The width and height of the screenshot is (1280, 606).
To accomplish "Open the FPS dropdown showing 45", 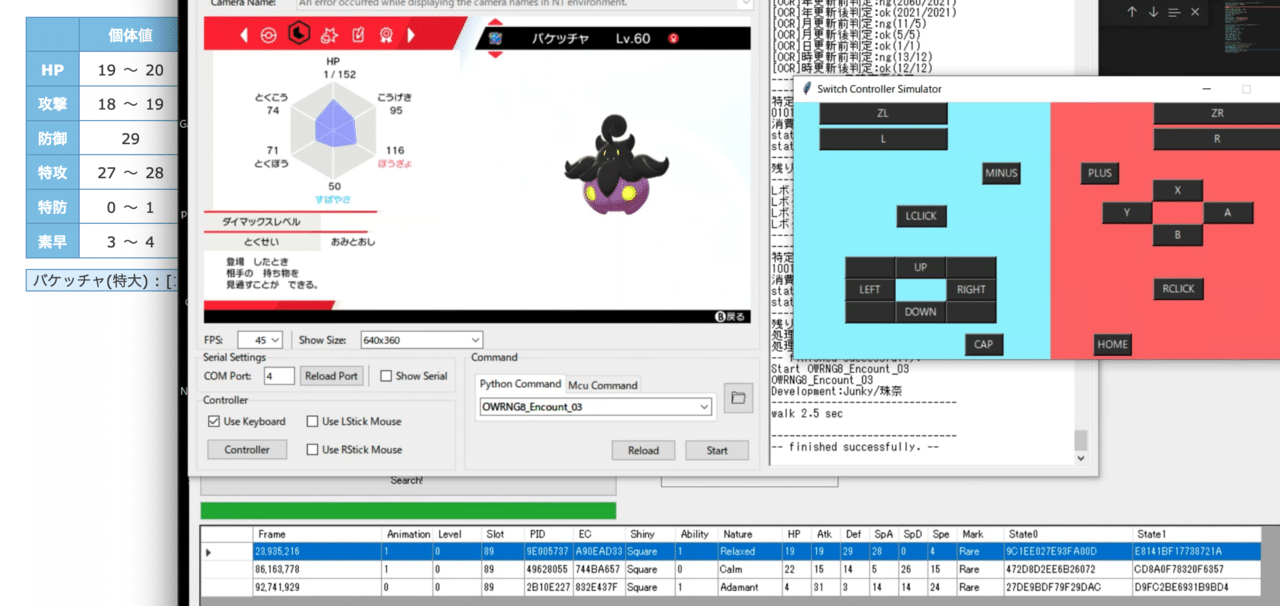I will pyautogui.click(x=260, y=340).
